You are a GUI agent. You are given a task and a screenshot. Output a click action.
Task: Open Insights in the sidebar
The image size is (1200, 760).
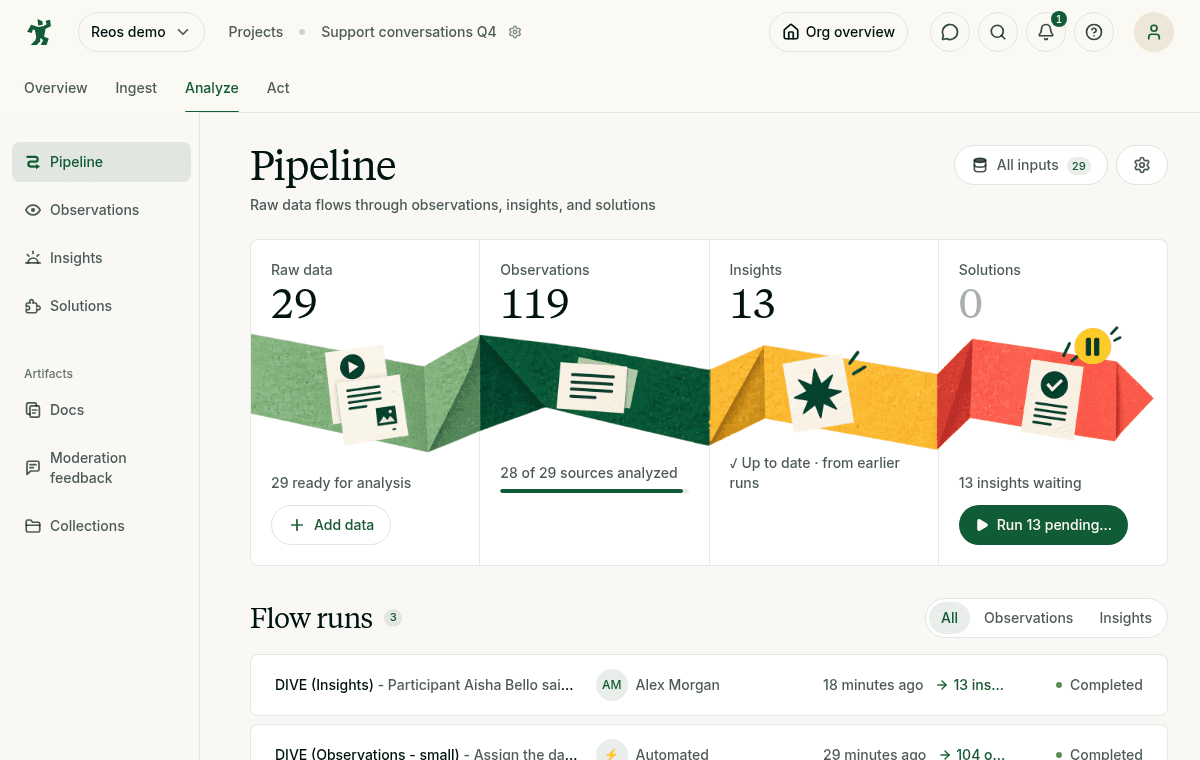101,258
